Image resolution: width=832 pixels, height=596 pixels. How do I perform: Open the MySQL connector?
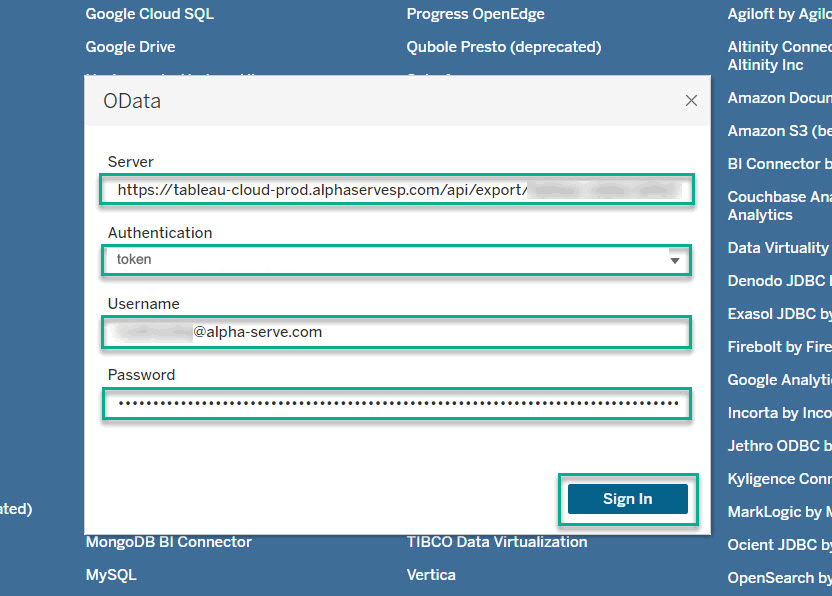pyautogui.click(x=112, y=574)
